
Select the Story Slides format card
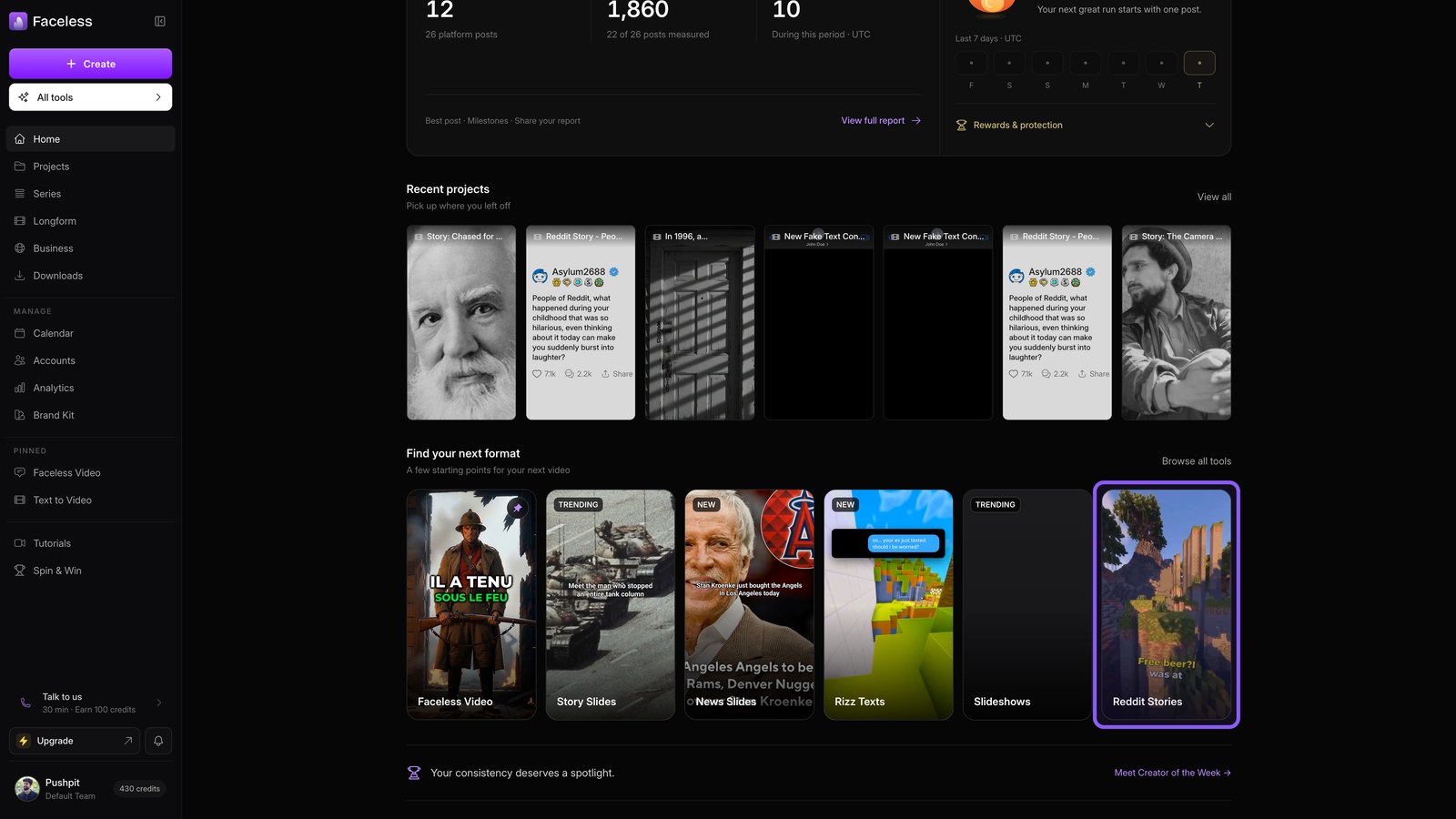[x=611, y=604]
